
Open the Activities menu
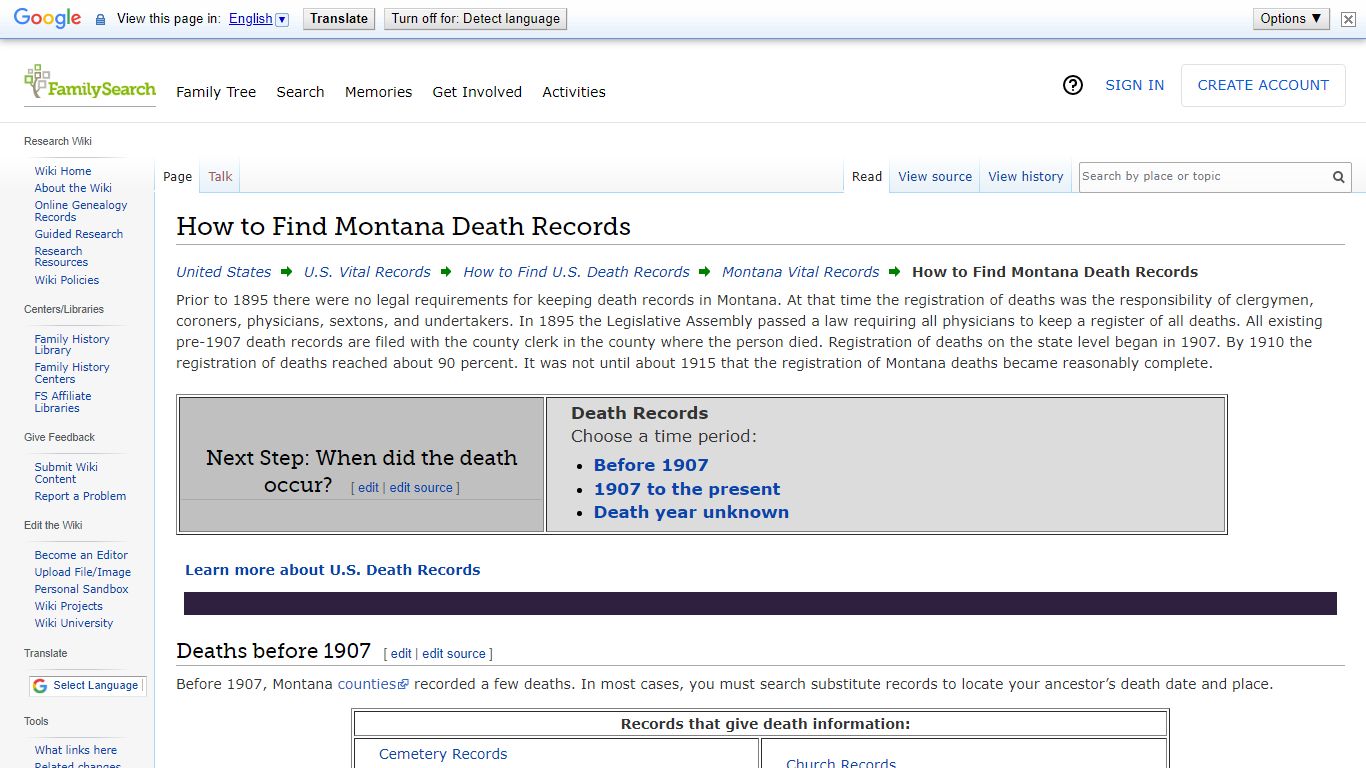574,92
